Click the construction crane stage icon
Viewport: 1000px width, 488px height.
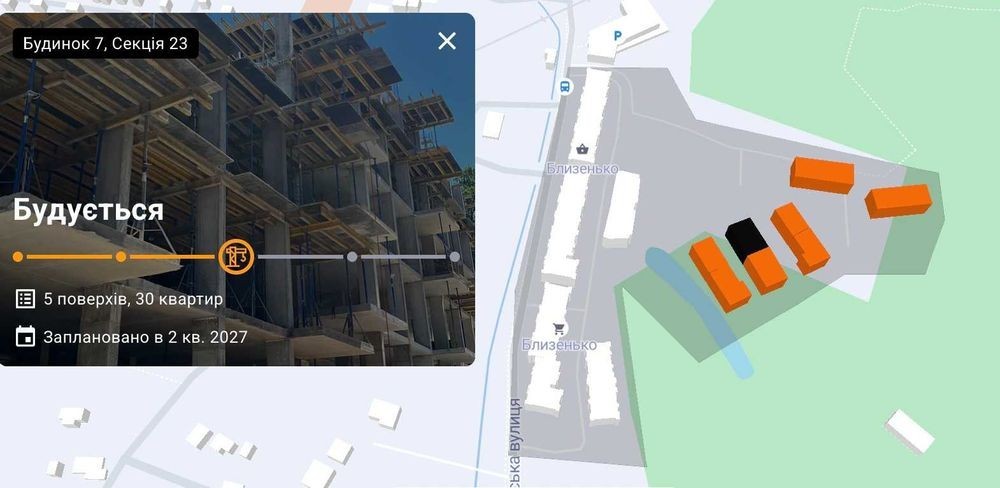236,256
